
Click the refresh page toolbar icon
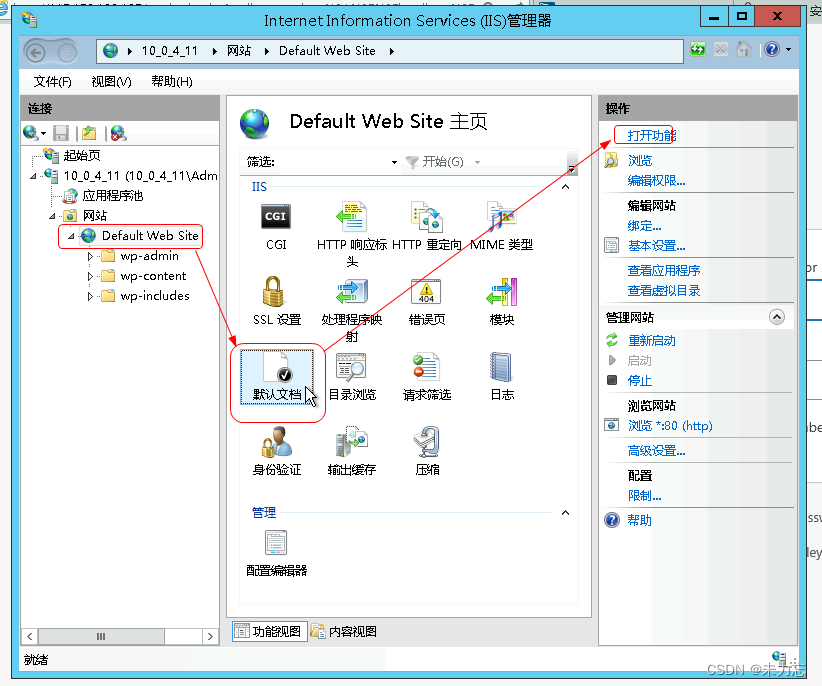(x=698, y=50)
